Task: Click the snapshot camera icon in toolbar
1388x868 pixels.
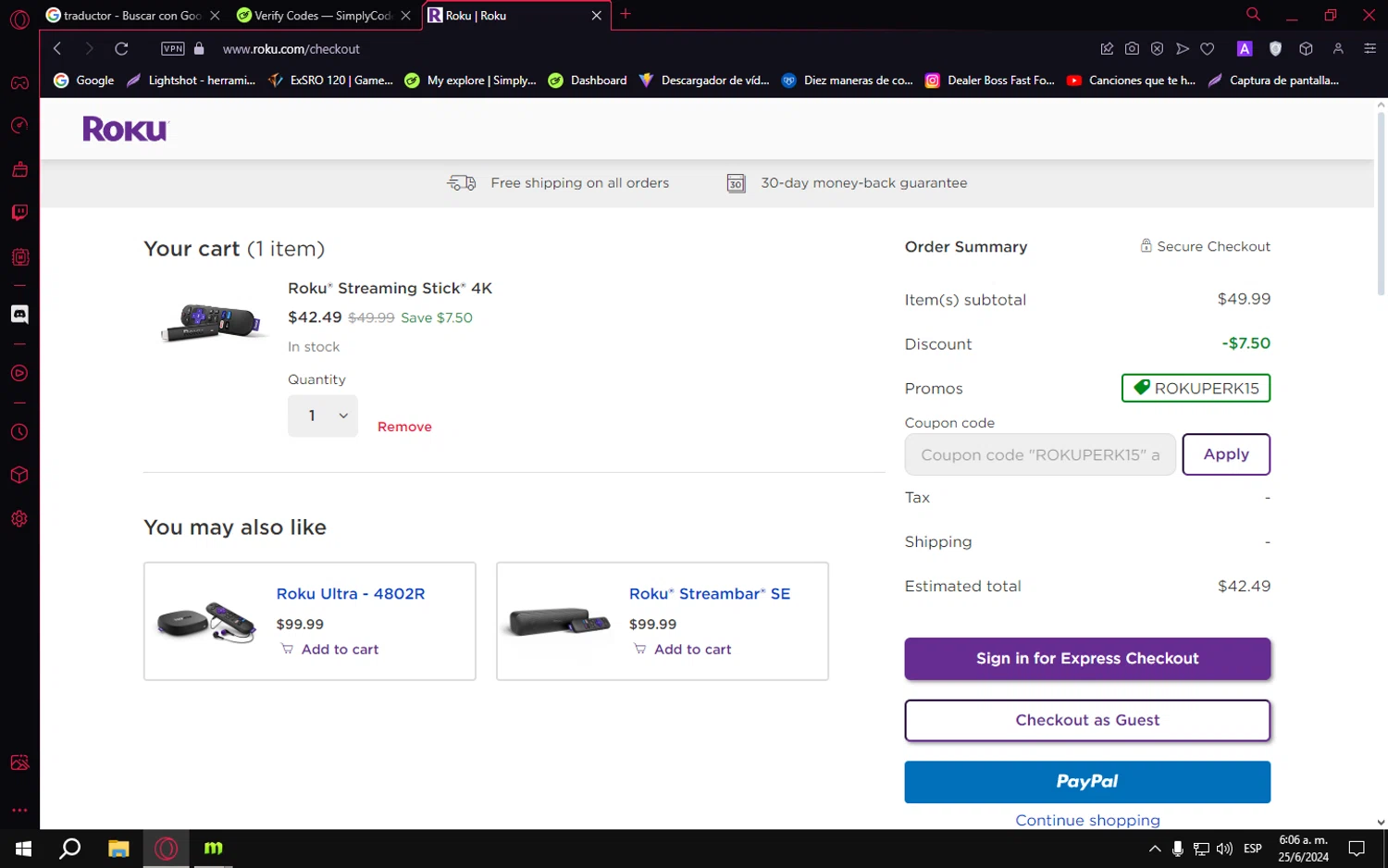Action: point(1132,49)
